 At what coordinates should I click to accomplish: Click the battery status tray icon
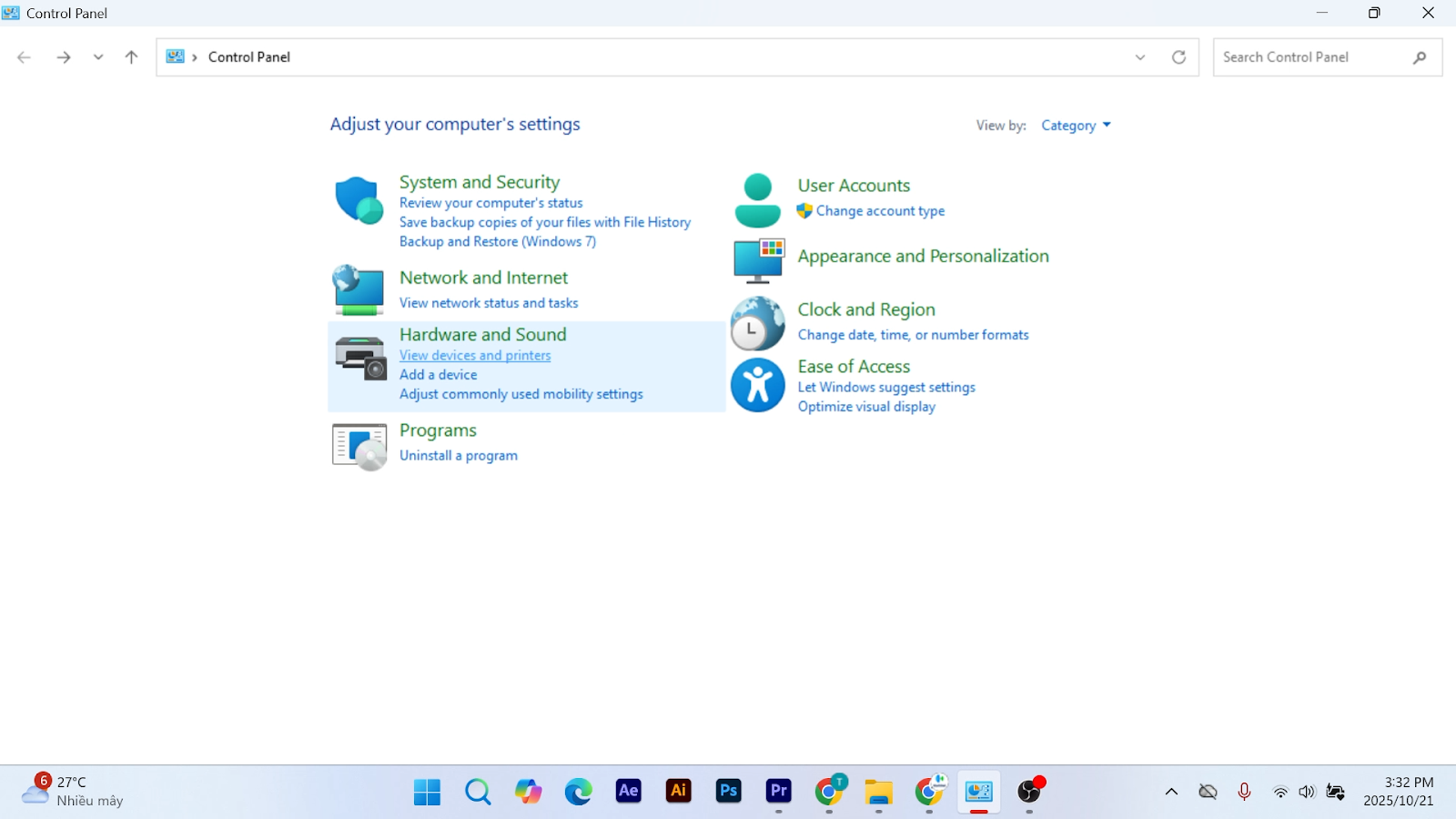coord(1336,792)
